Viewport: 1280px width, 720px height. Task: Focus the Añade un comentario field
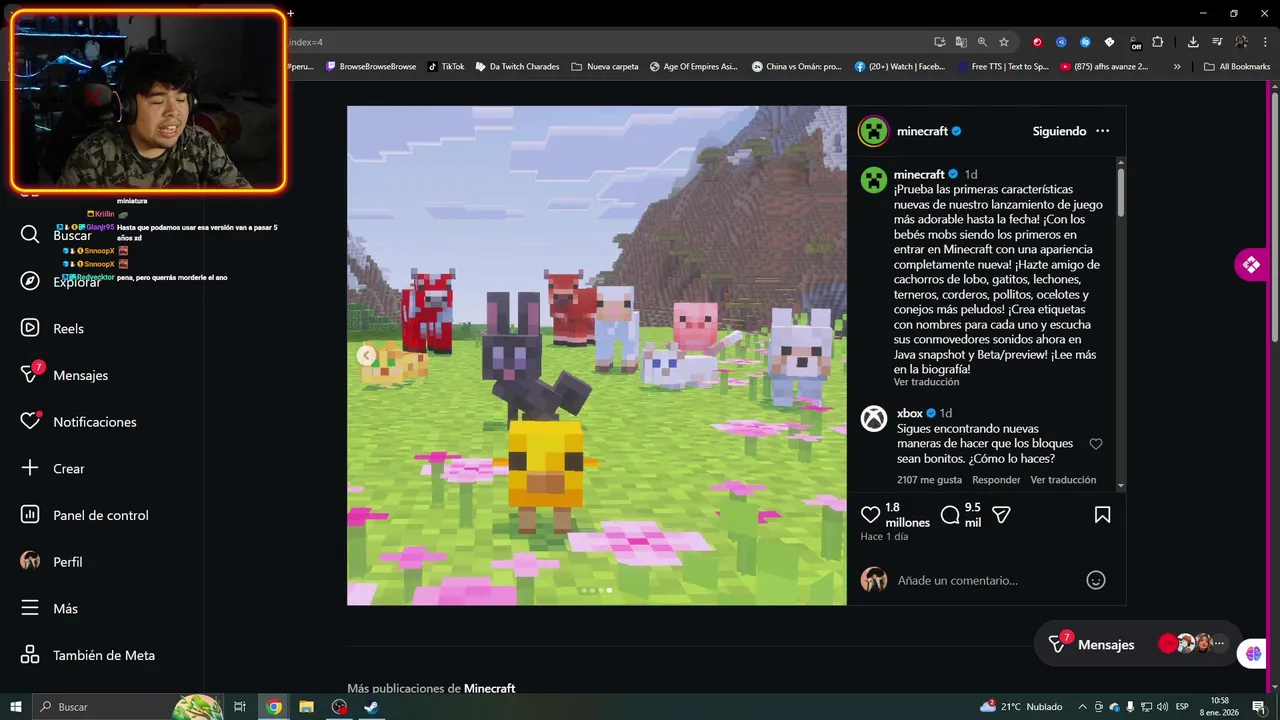click(985, 580)
